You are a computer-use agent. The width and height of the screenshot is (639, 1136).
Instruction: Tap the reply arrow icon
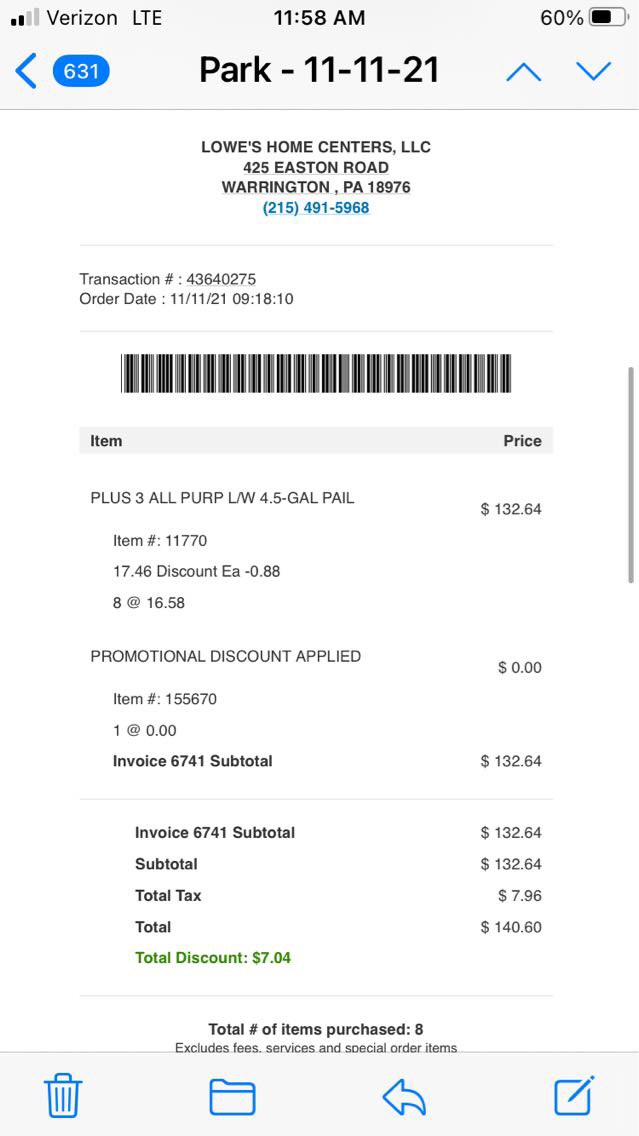point(404,1096)
